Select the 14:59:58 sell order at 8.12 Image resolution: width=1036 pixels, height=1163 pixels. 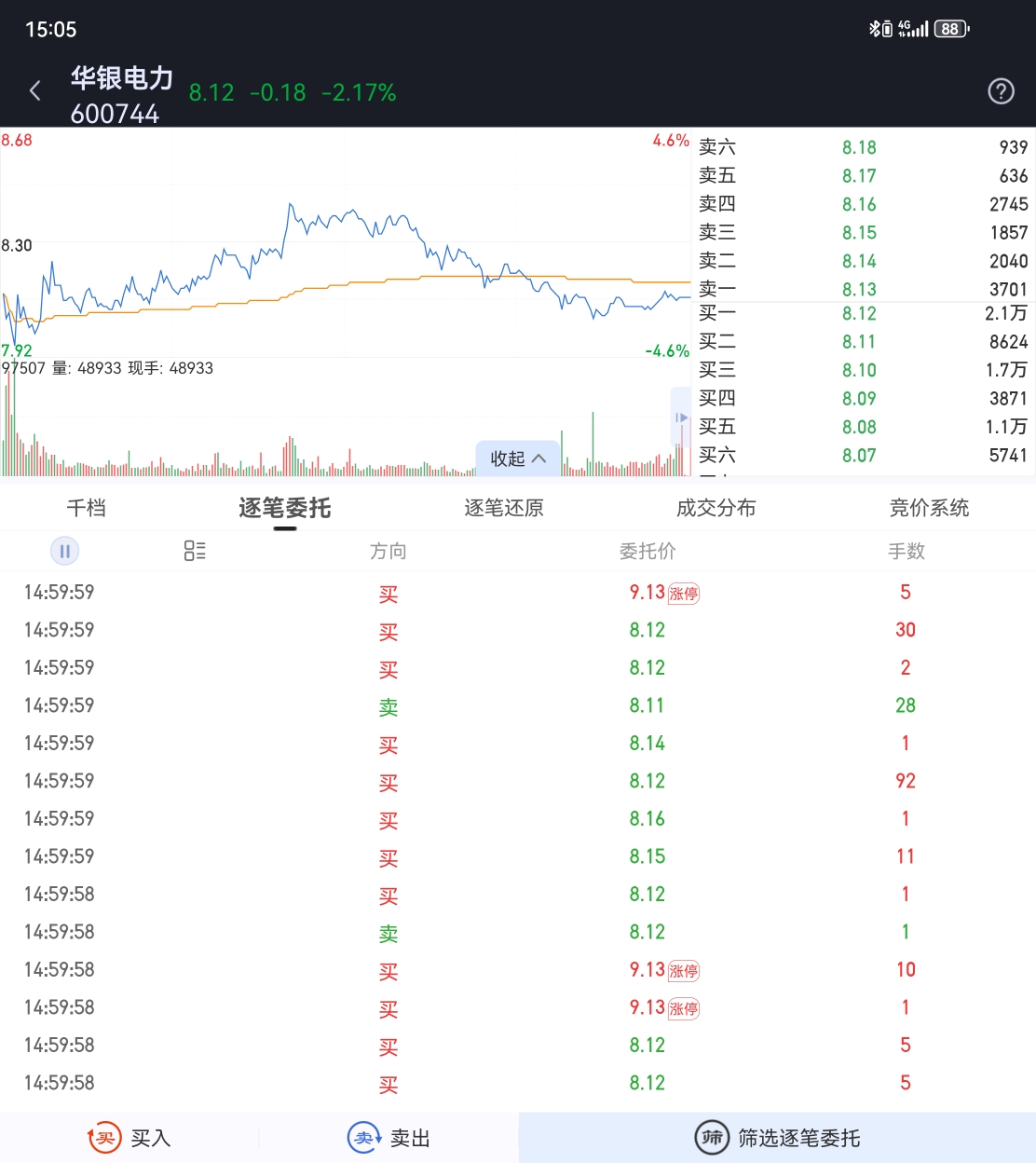pyautogui.click(x=518, y=932)
